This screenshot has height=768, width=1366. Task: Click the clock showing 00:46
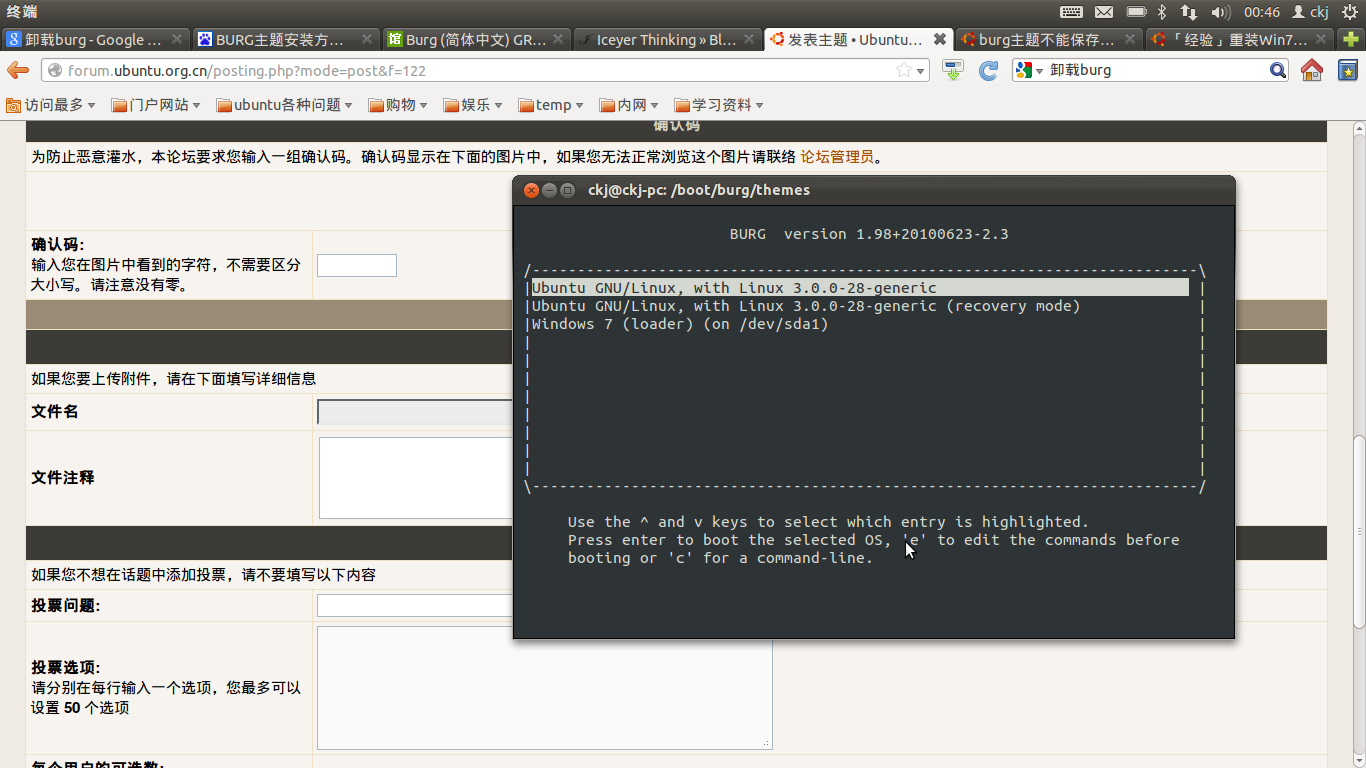click(x=1261, y=12)
